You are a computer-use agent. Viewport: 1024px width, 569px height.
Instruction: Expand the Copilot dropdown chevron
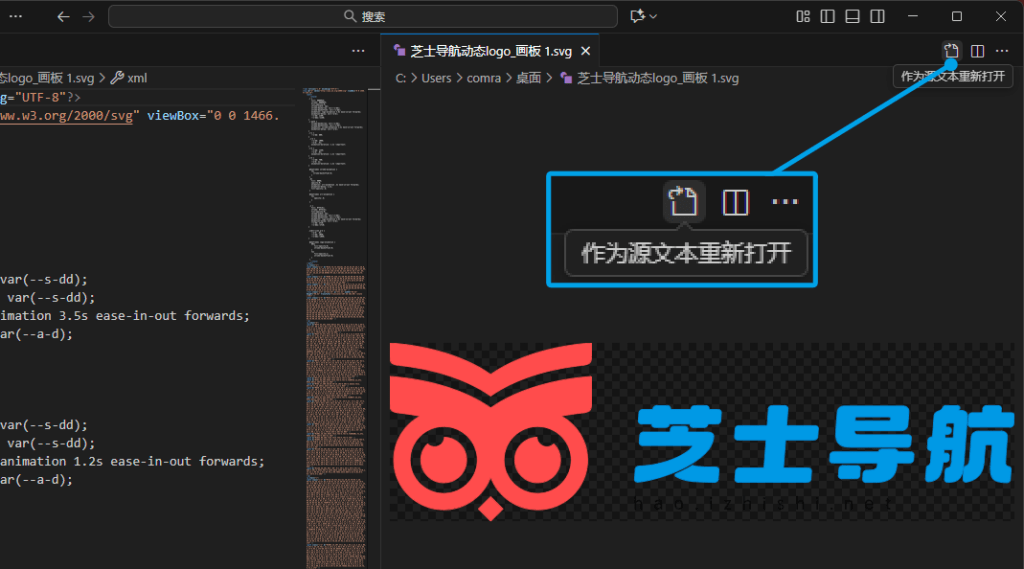(653, 16)
